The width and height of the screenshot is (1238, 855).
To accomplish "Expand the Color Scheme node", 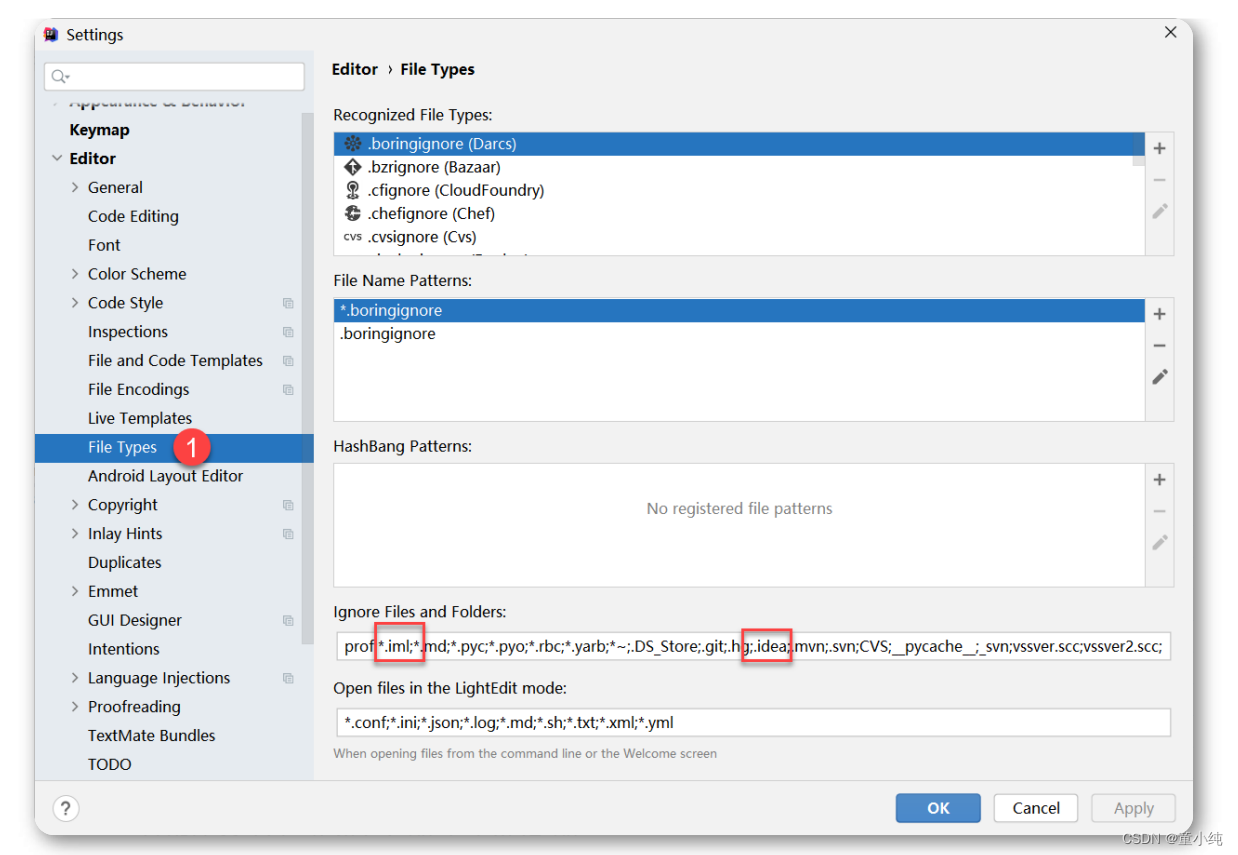I will (x=75, y=274).
